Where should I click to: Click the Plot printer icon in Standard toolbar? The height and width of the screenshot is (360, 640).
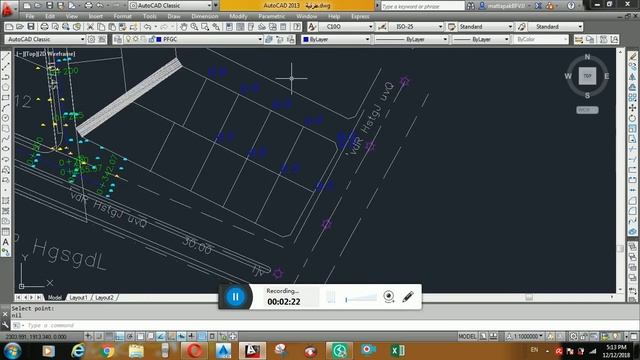pyautogui.click(x=44, y=27)
